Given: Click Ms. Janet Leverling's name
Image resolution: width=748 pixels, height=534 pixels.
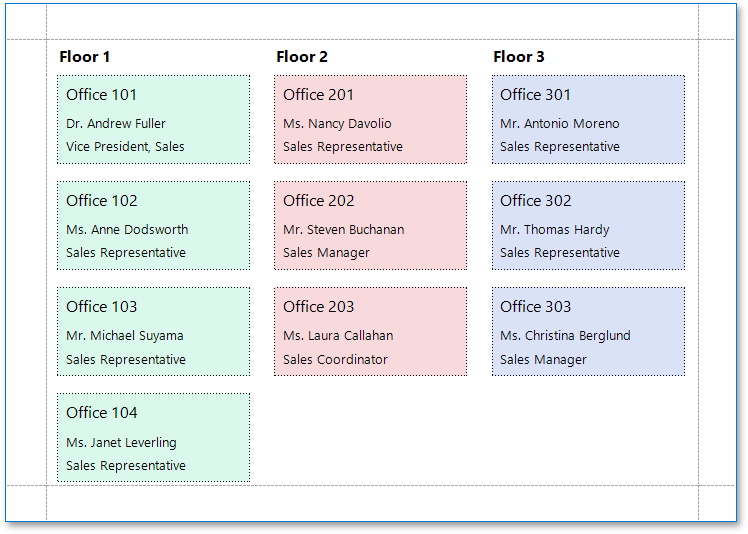Looking at the screenshot, I should (121, 443).
